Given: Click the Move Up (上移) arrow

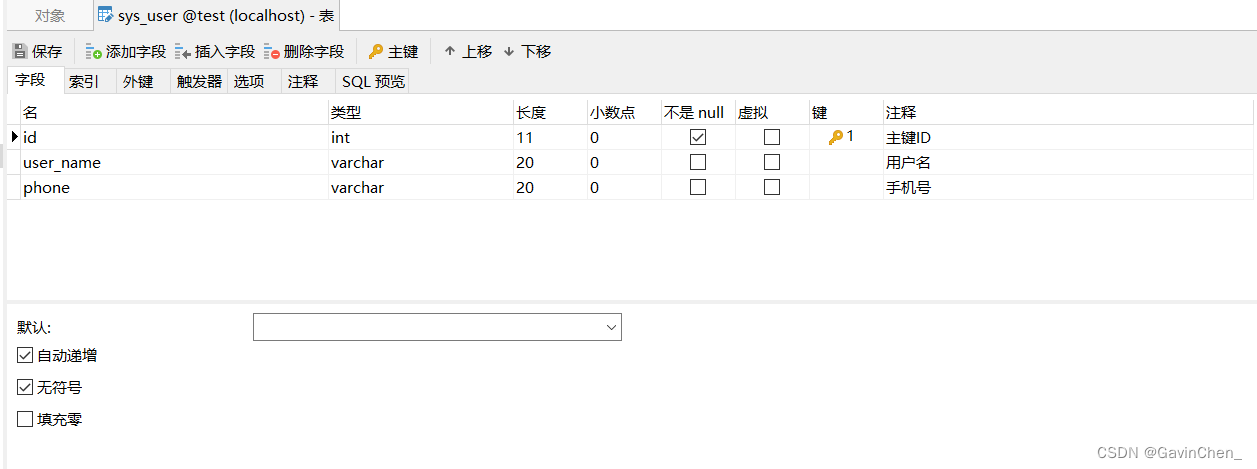Looking at the screenshot, I should click(450, 51).
